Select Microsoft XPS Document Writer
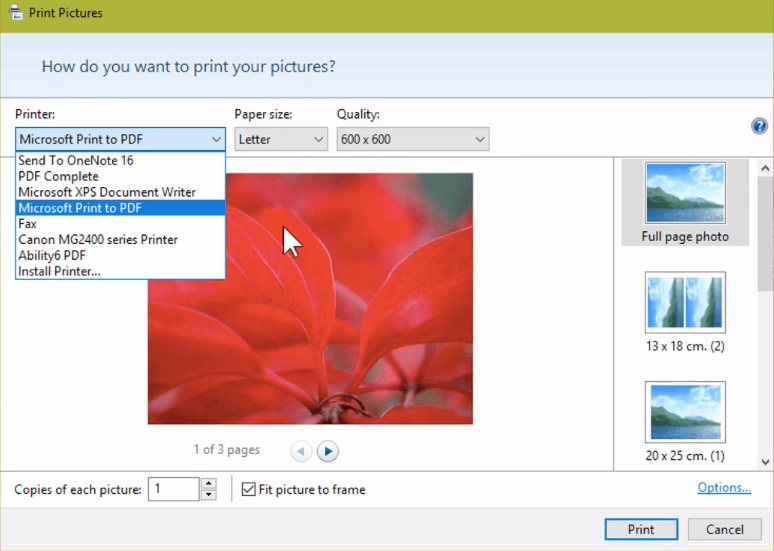 (107, 192)
